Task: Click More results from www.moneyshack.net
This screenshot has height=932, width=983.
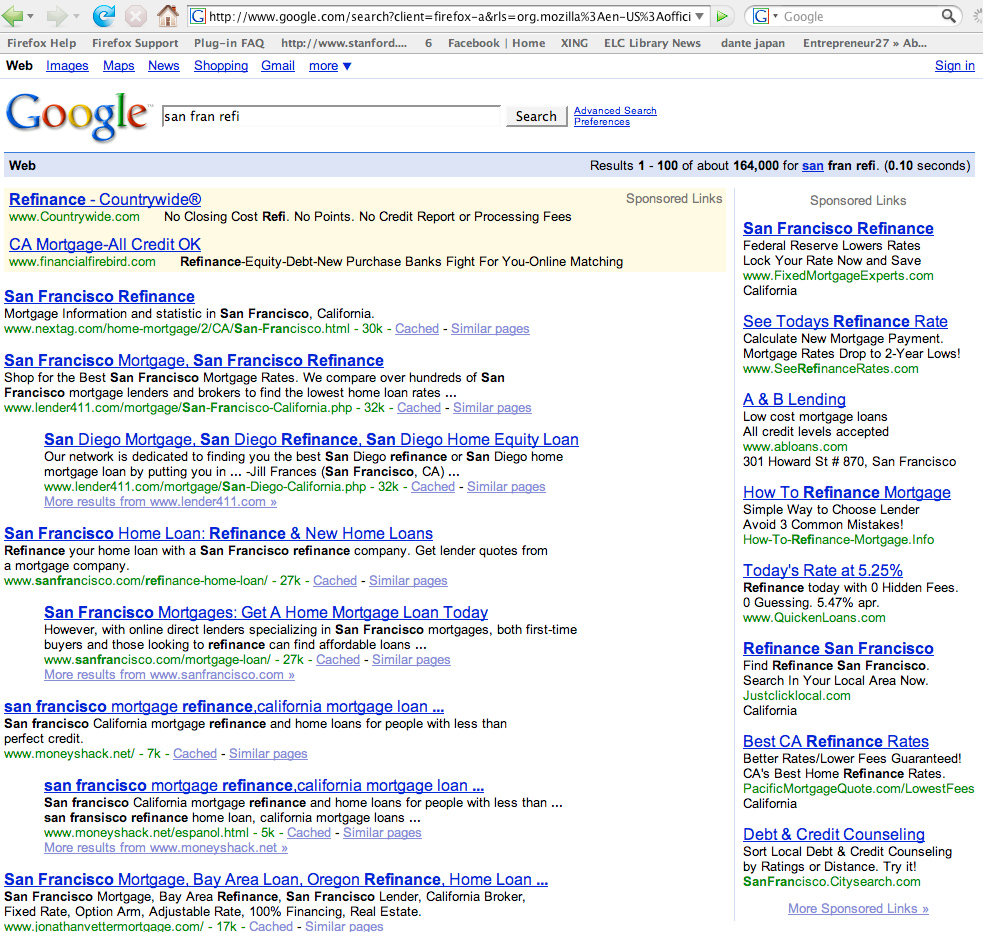Action: [166, 847]
